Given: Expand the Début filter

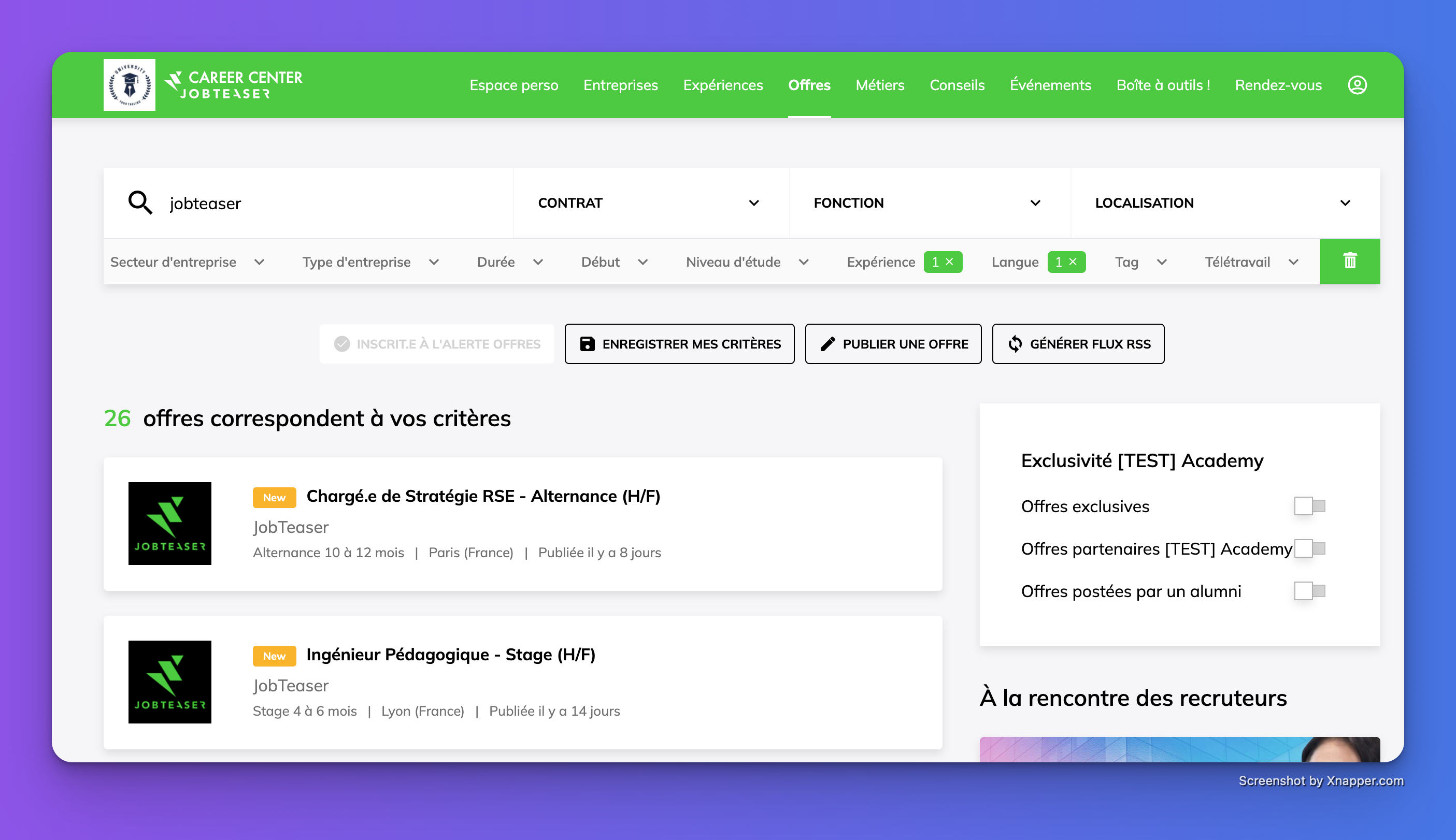Looking at the screenshot, I should [x=615, y=262].
